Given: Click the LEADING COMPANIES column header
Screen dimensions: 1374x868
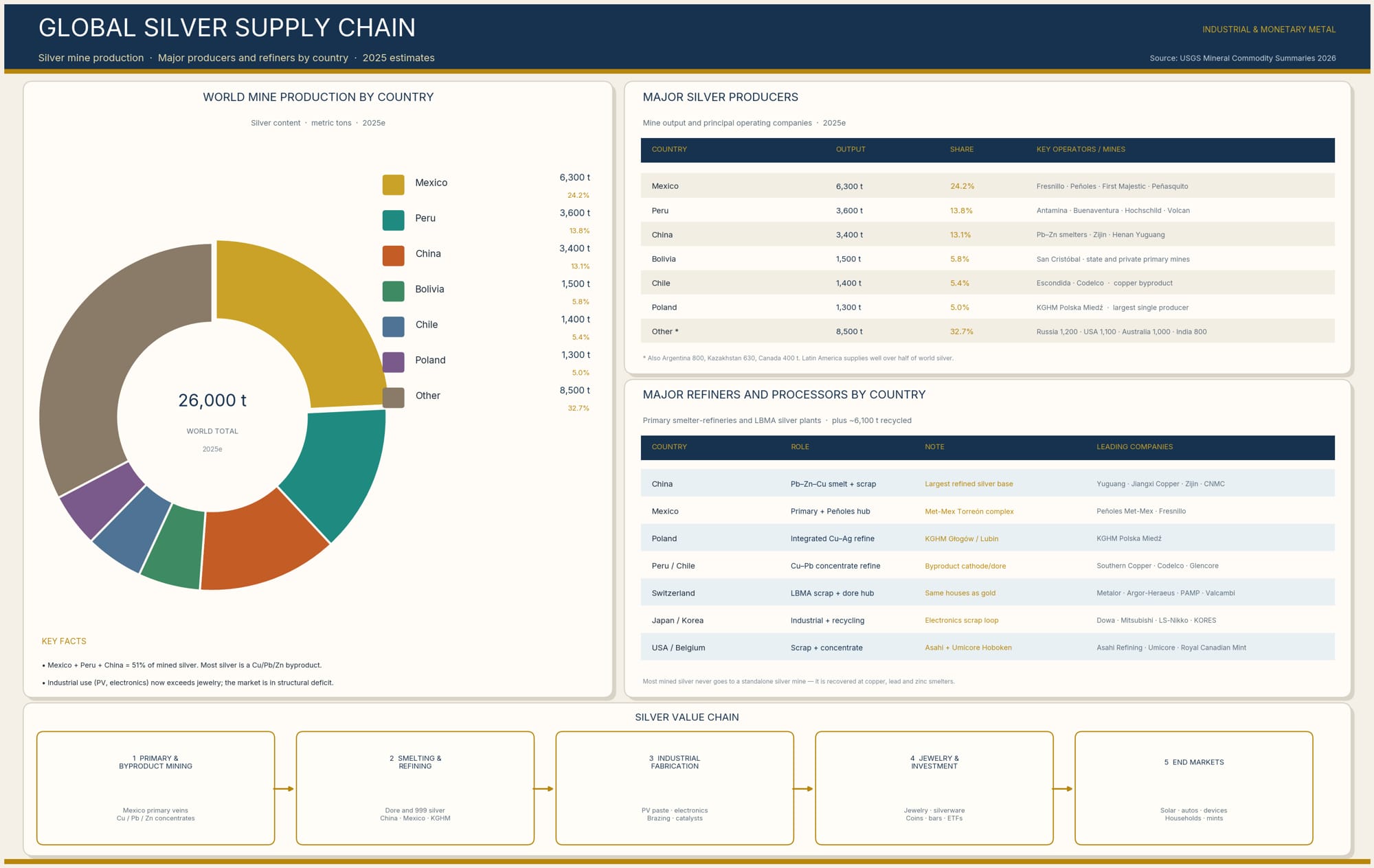Looking at the screenshot, I should point(1134,446).
